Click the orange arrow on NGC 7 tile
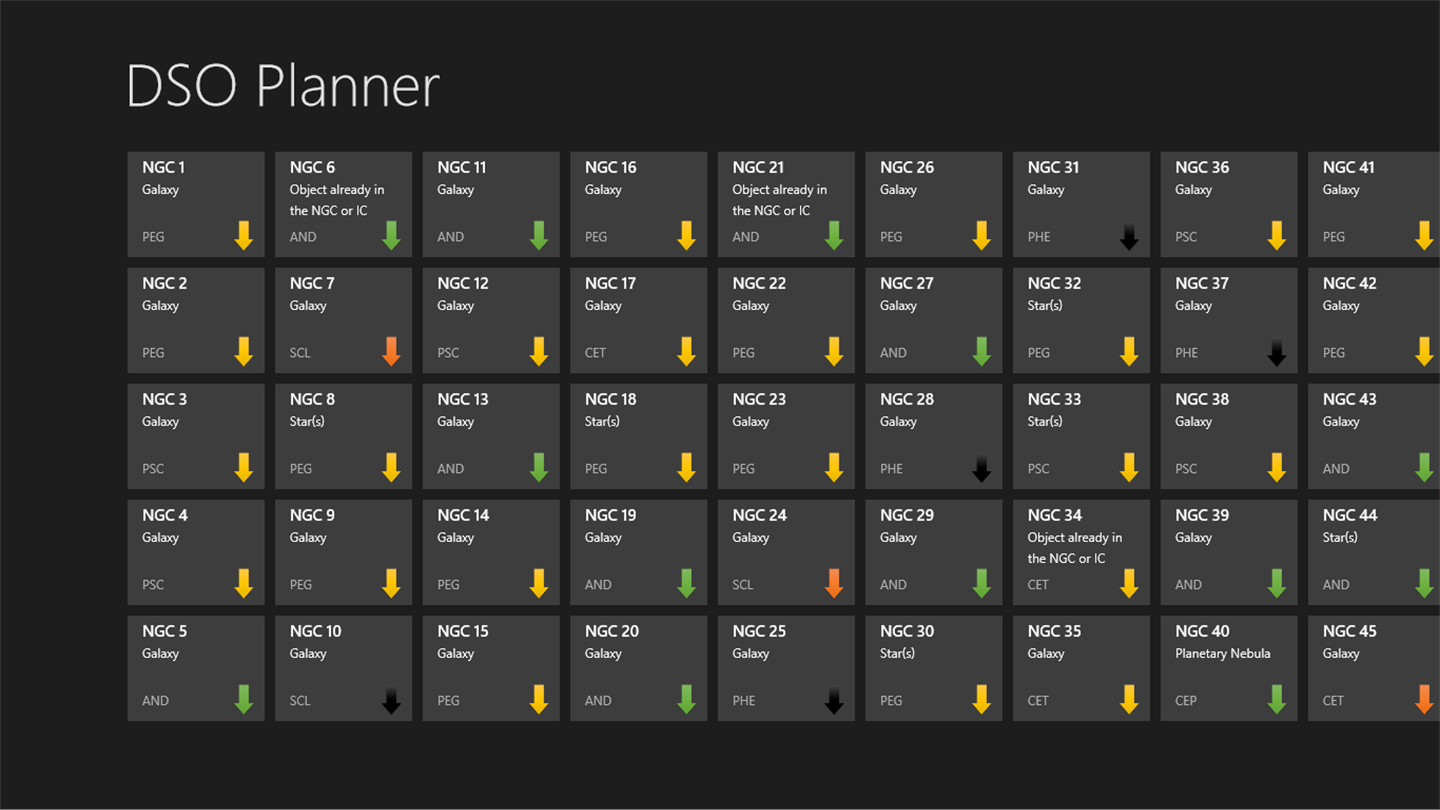This screenshot has height=810, width=1440. [x=391, y=352]
